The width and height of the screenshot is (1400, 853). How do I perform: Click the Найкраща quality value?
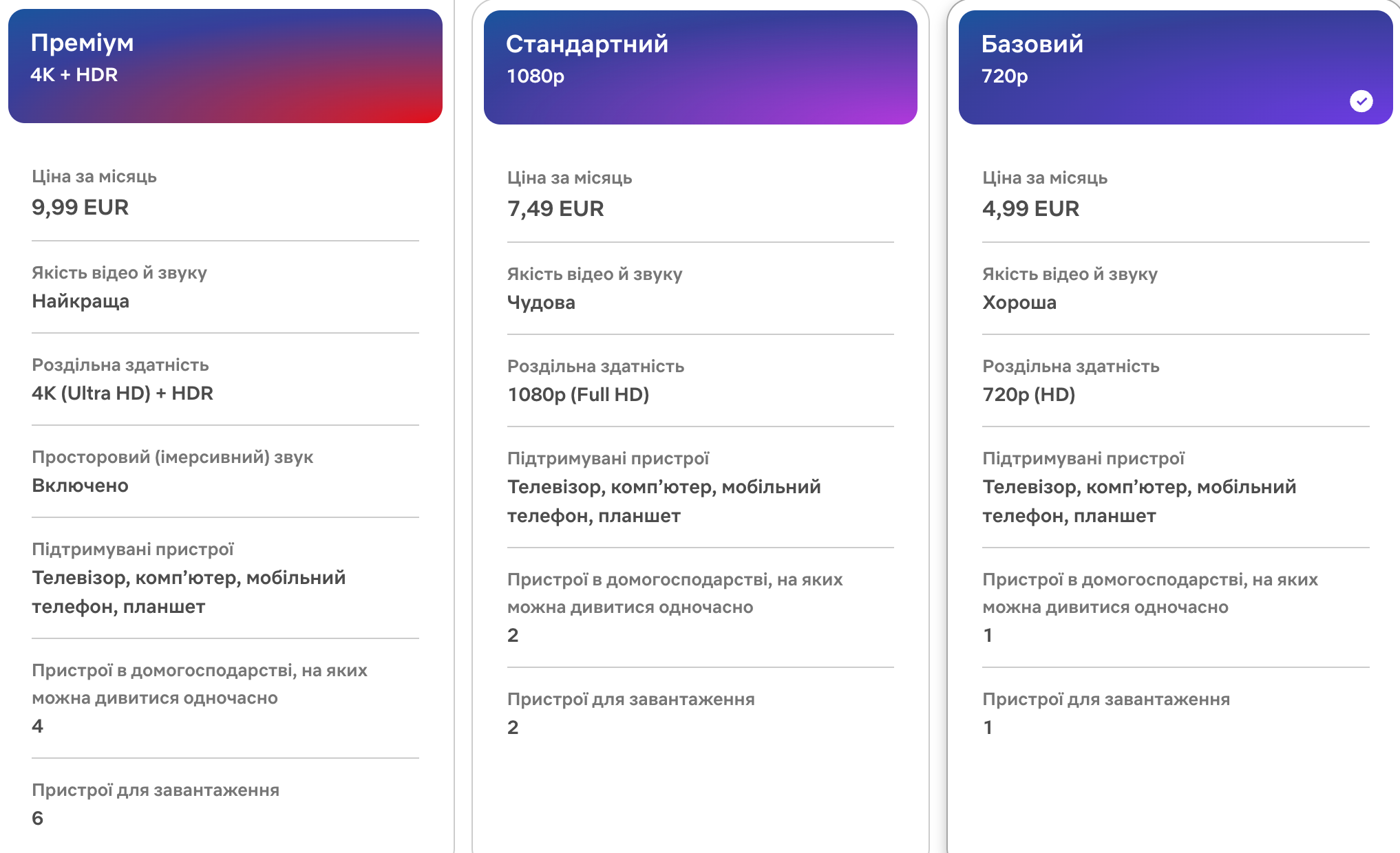[81, 301]
